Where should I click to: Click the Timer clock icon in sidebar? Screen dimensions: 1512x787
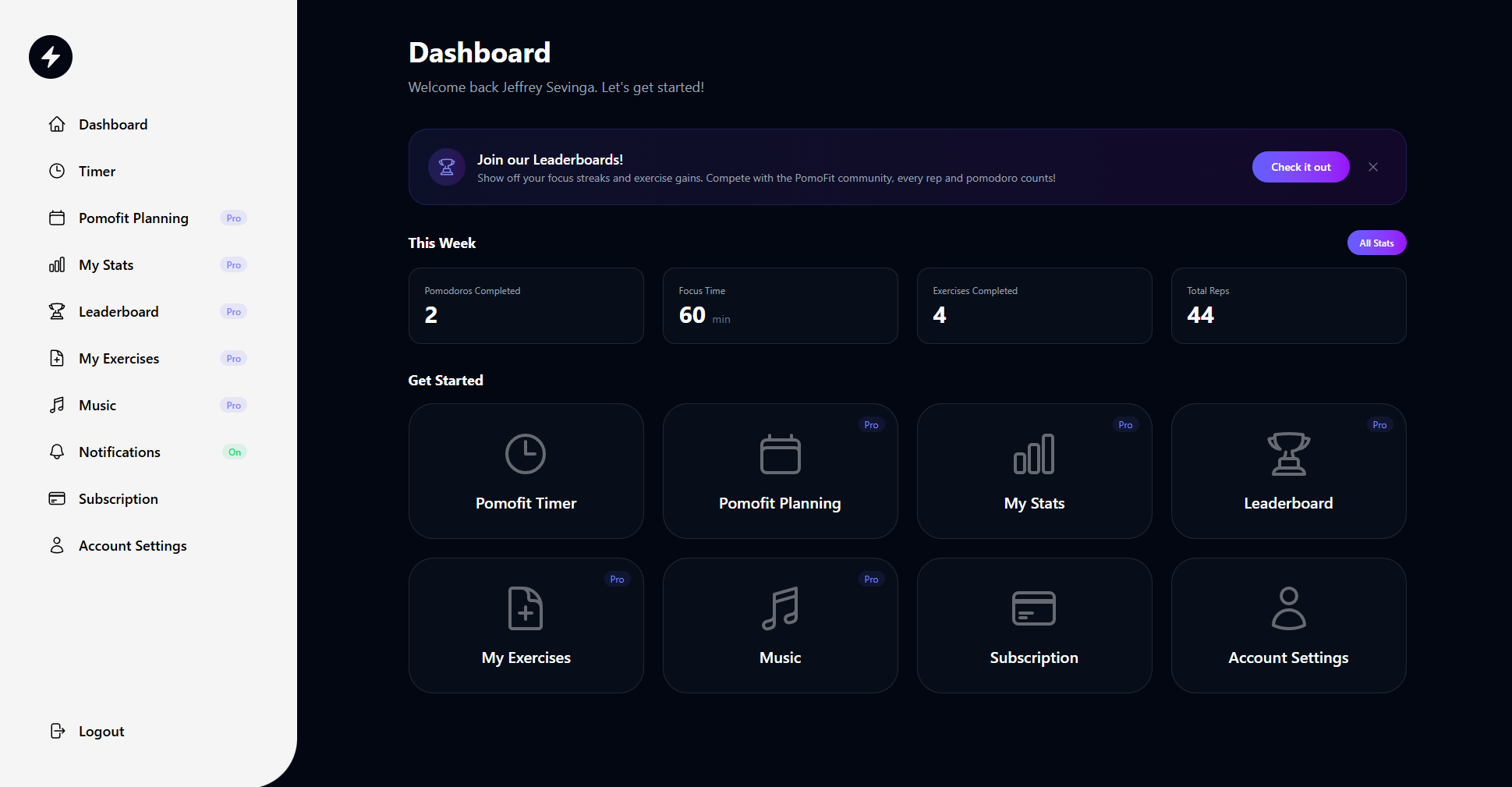click(57, 171)
